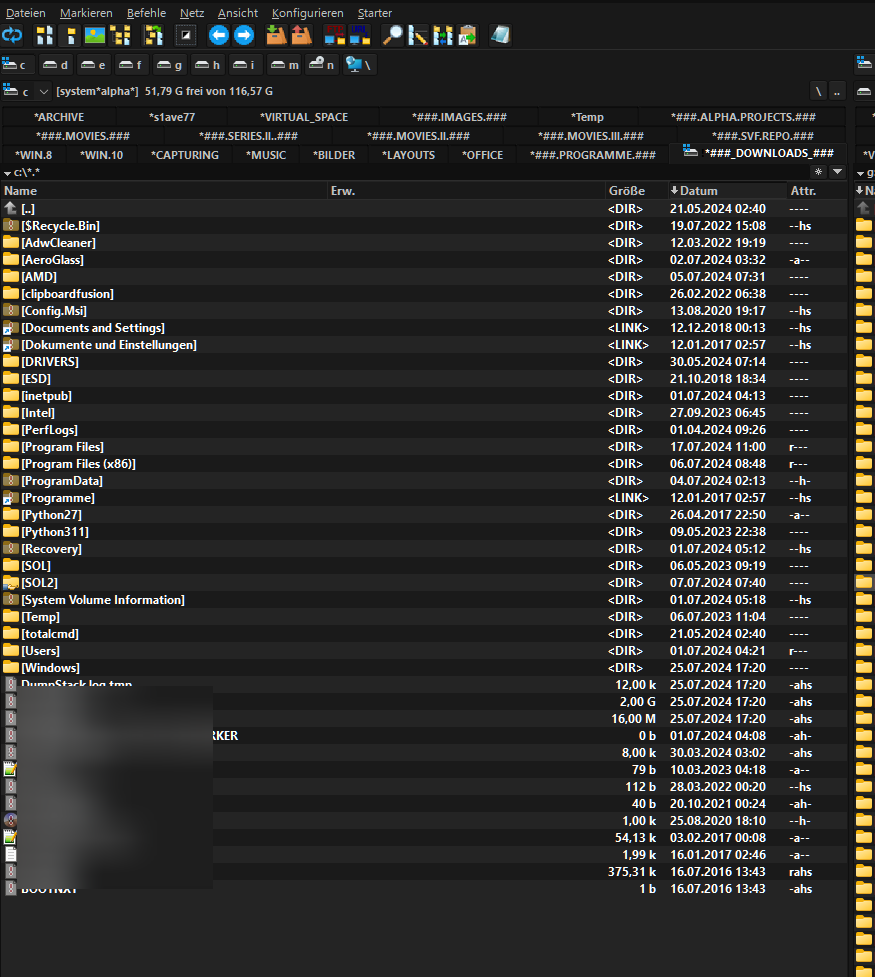This screenshot has height=977, width=875.
Task: Open the Dateien menu
Action: coord(26,13)
